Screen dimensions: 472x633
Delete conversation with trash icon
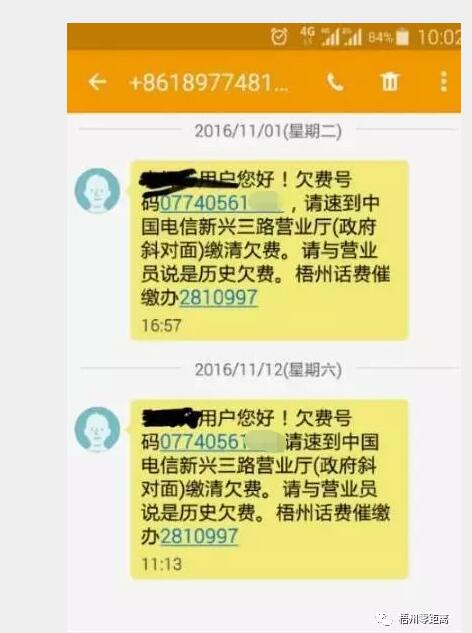tap(390, 82)
